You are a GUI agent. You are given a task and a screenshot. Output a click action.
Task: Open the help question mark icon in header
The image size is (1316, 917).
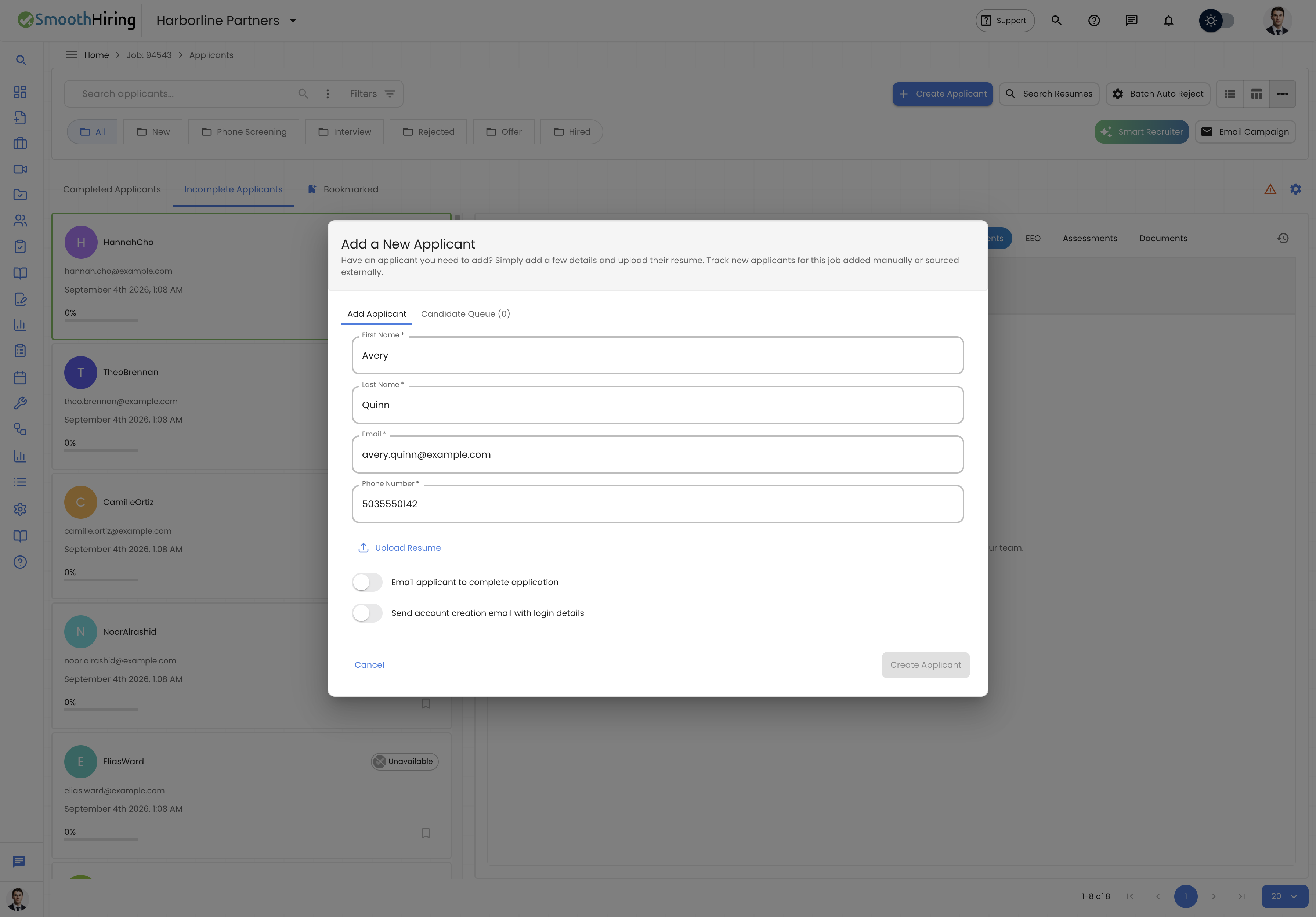[x=1093, y=21]
